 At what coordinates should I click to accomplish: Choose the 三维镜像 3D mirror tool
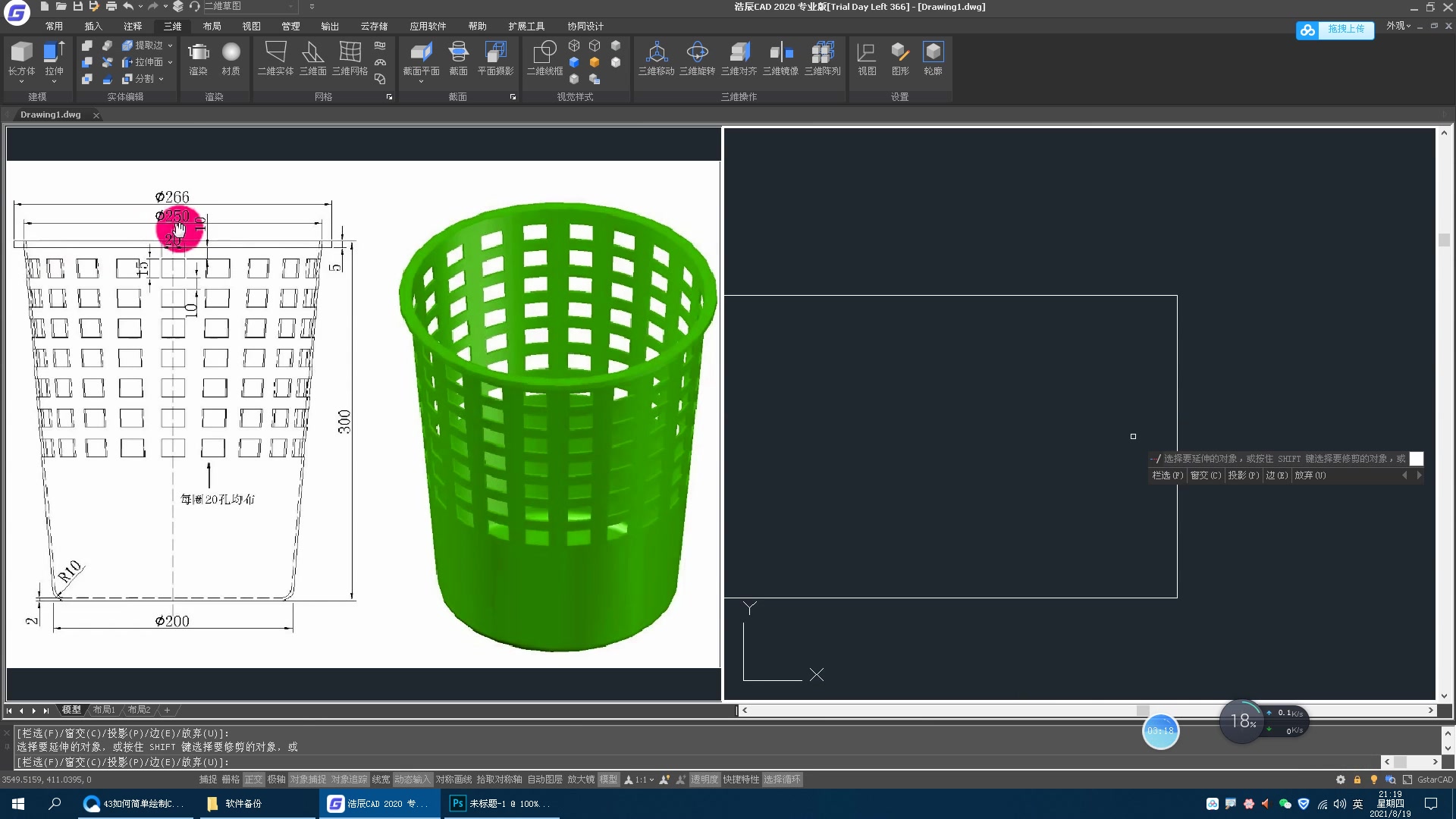[x=780, y=58]
